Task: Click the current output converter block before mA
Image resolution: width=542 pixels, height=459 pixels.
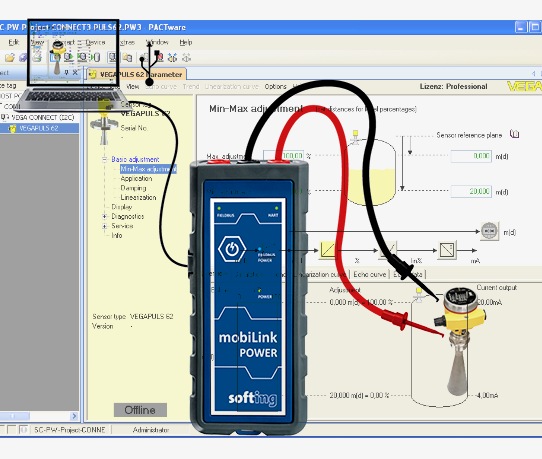Action: pyautogui.click(x=448, y=250)
